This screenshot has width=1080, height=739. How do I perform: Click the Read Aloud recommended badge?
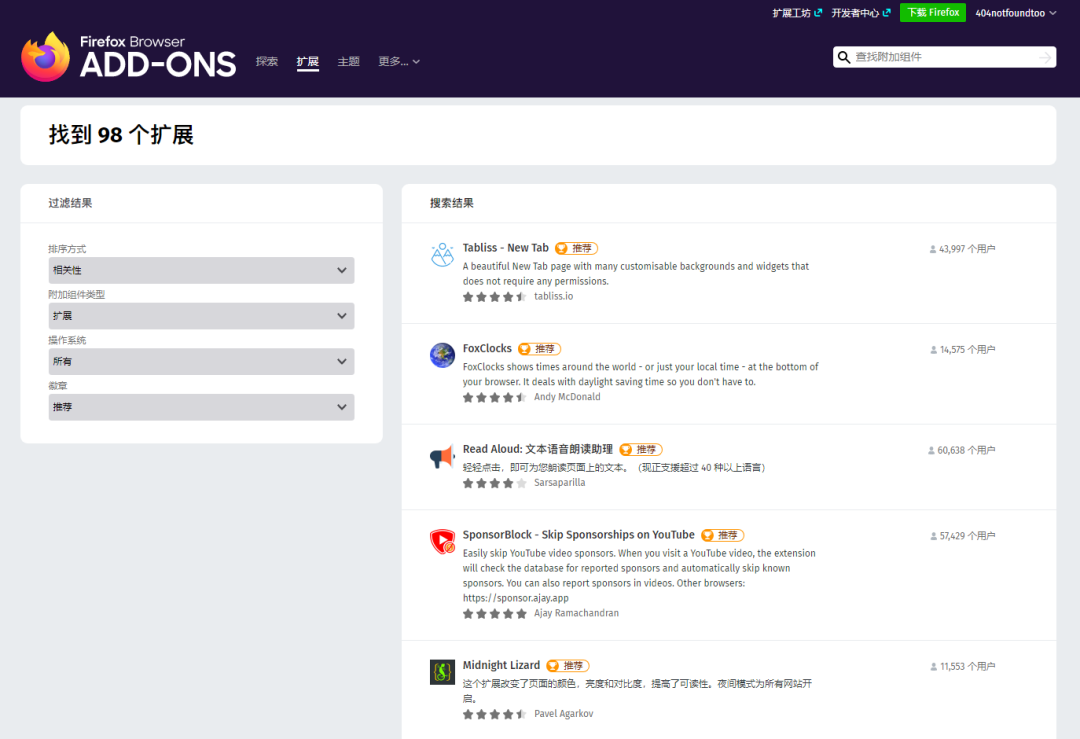coord(641,450)
